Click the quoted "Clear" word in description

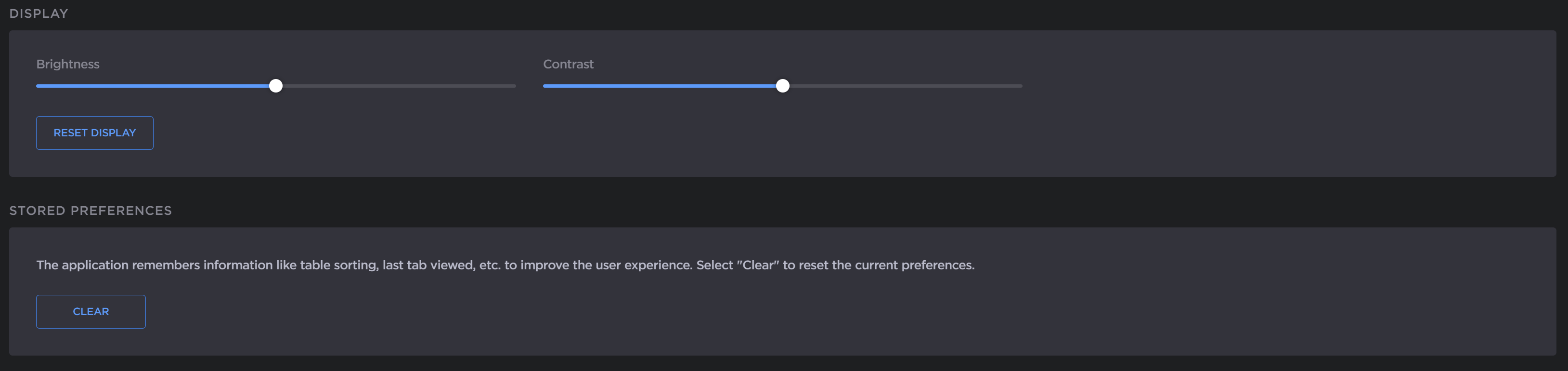pos(758,265)
